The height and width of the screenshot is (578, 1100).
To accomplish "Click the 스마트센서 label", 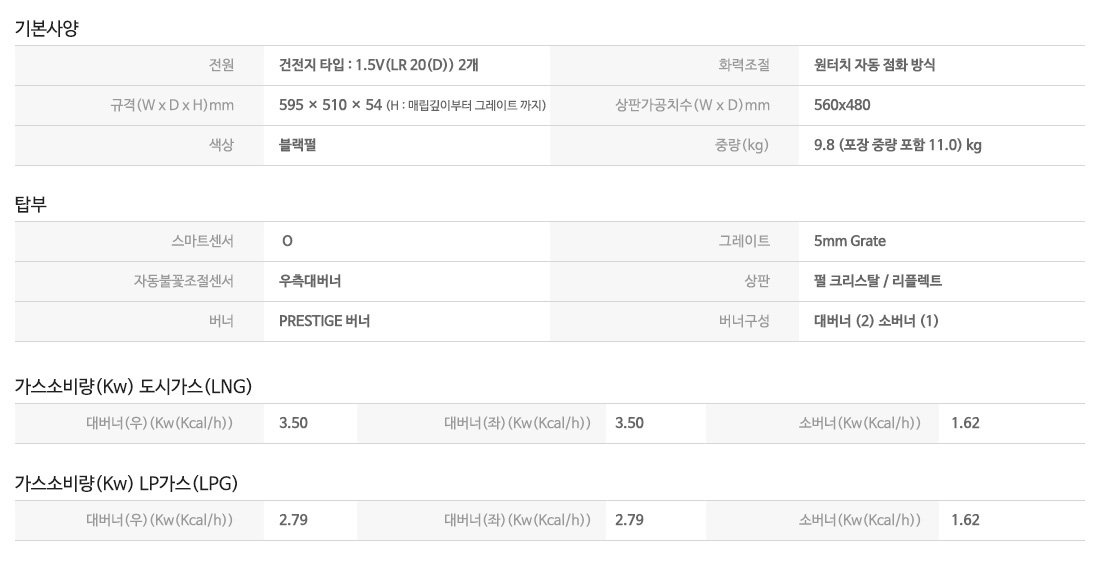I will click(202, 241).
